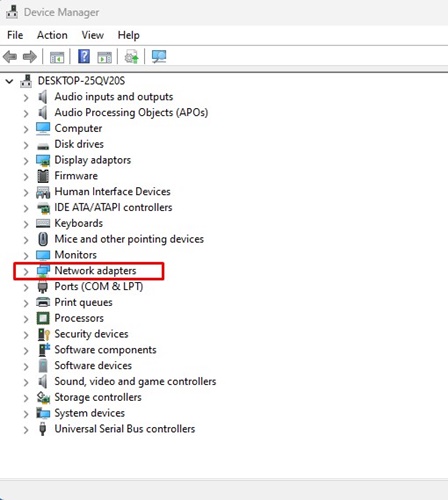The height and width of the screenshot is (500, 448).
Task: Expand the Display adaptors node
Action: pos(26,161)
